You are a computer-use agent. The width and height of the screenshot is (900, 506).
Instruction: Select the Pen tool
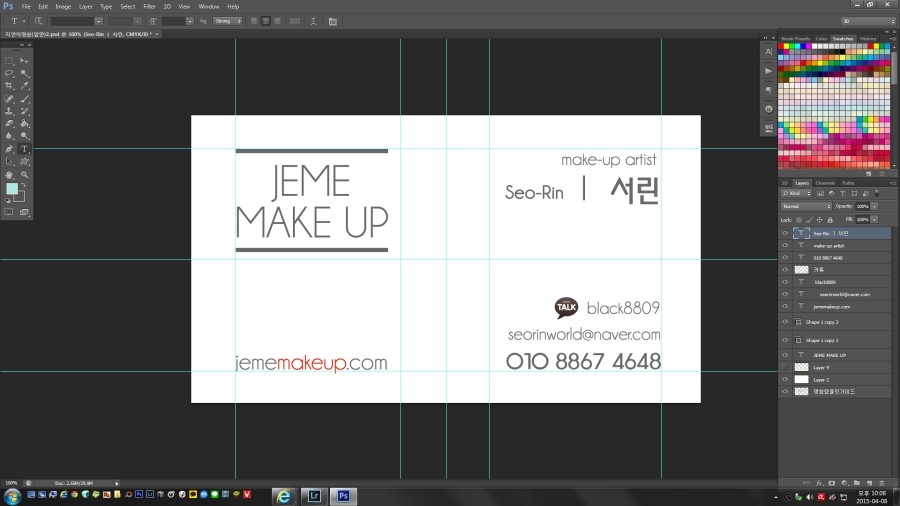point(9,149)
